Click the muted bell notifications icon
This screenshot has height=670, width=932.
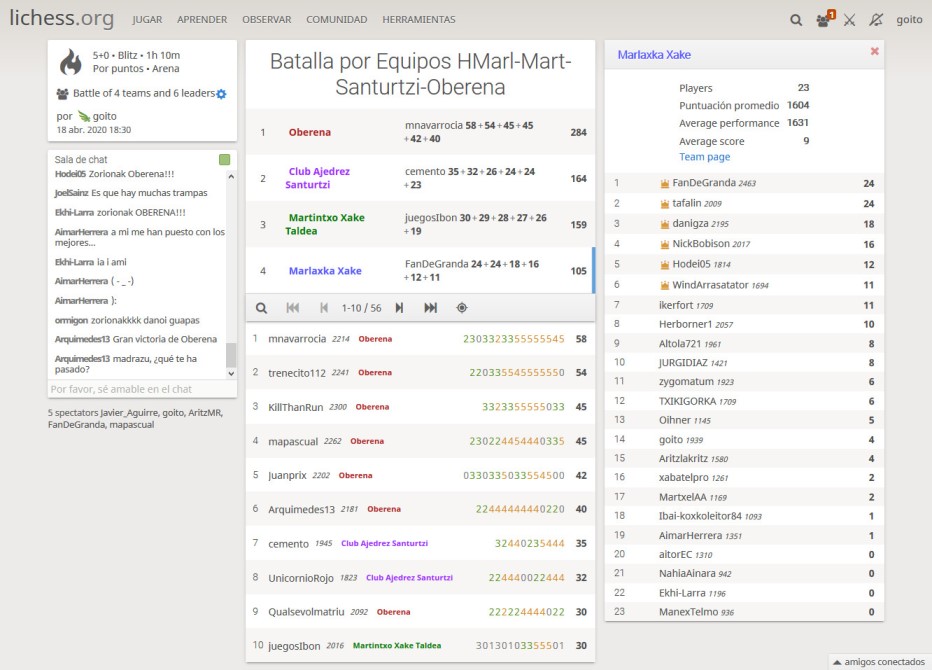(x=877, y=19)
